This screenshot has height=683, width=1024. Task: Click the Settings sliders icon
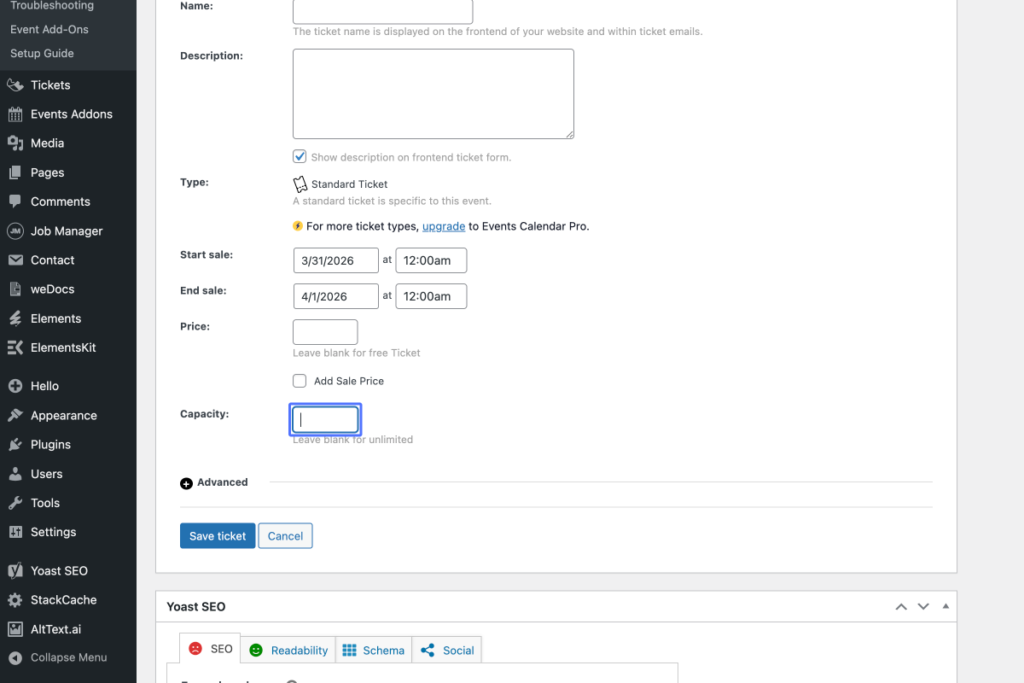pyautogui.click(x=15, y=532)
